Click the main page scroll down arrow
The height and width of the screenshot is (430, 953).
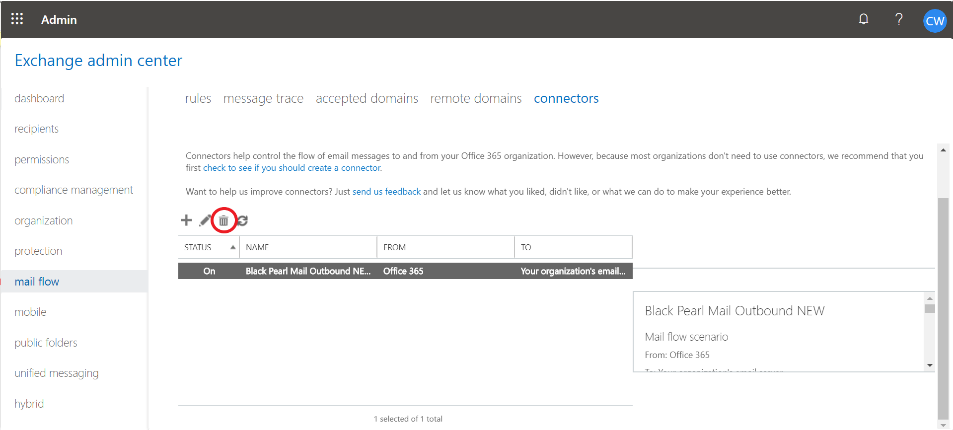(943, 425)
